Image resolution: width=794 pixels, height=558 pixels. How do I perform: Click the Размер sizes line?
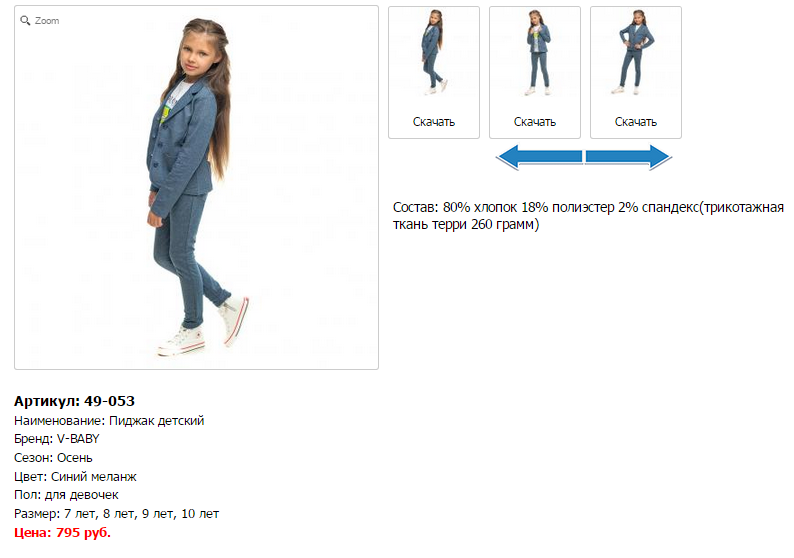(x=116, y=514)
